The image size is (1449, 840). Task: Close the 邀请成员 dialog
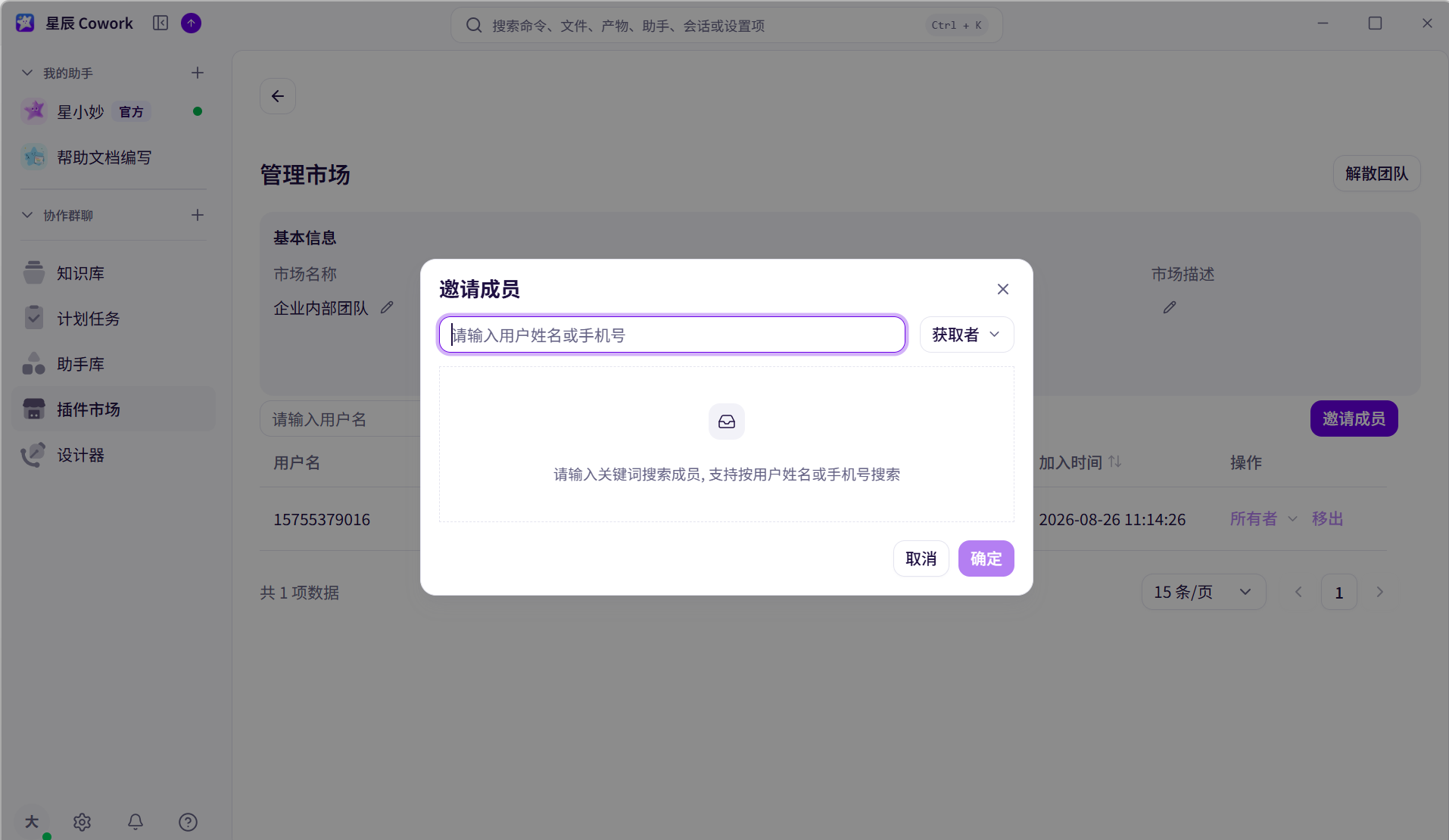1003,289
